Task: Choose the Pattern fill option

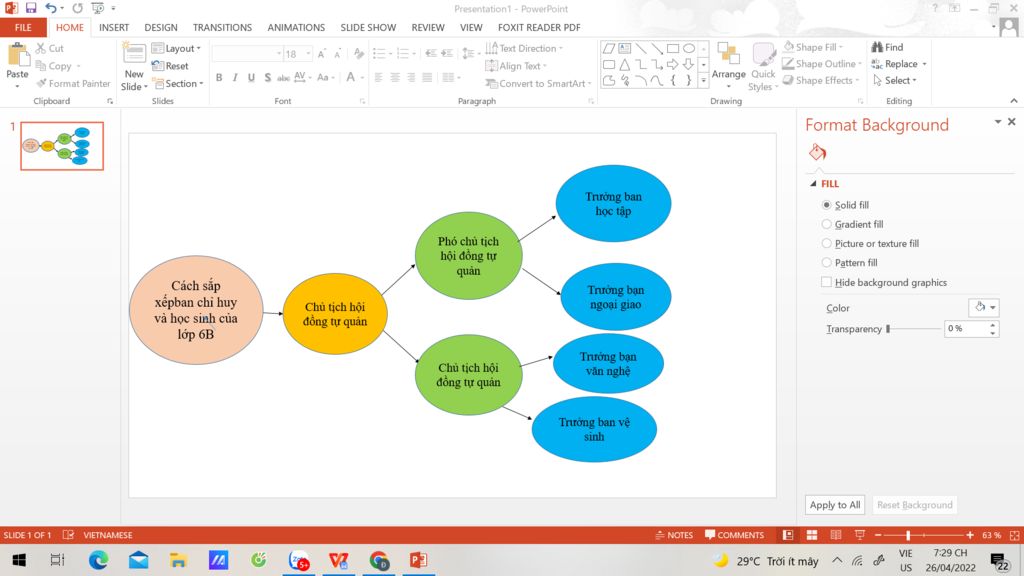Action: click(x=826, y=263)
